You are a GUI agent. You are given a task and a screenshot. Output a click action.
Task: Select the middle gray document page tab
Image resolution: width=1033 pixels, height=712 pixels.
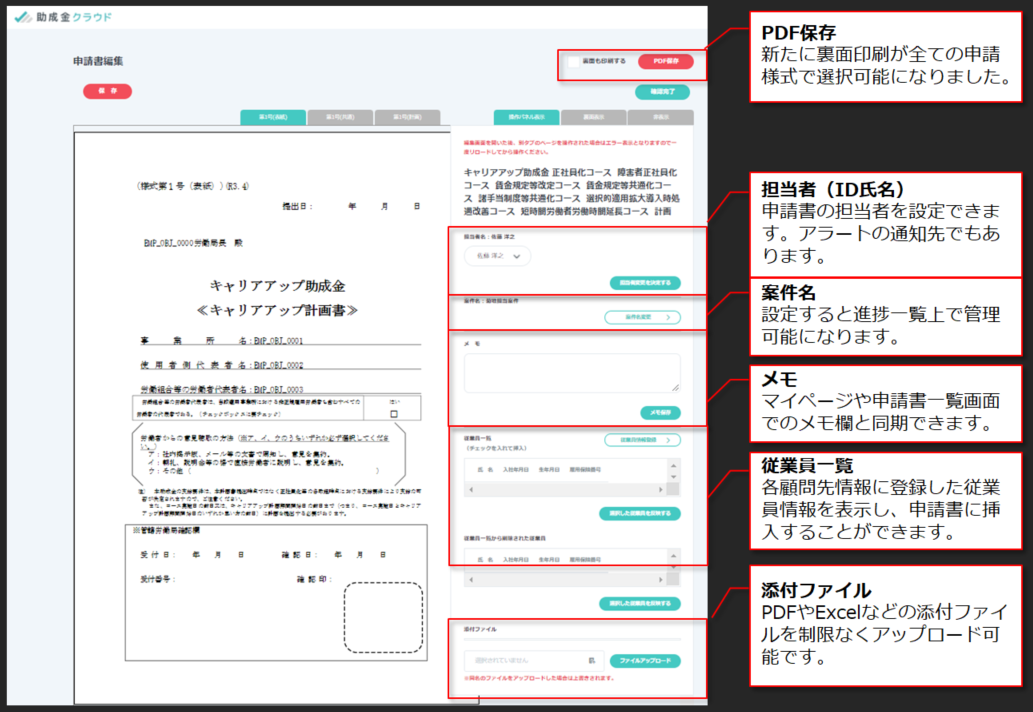tap(341, 117)
